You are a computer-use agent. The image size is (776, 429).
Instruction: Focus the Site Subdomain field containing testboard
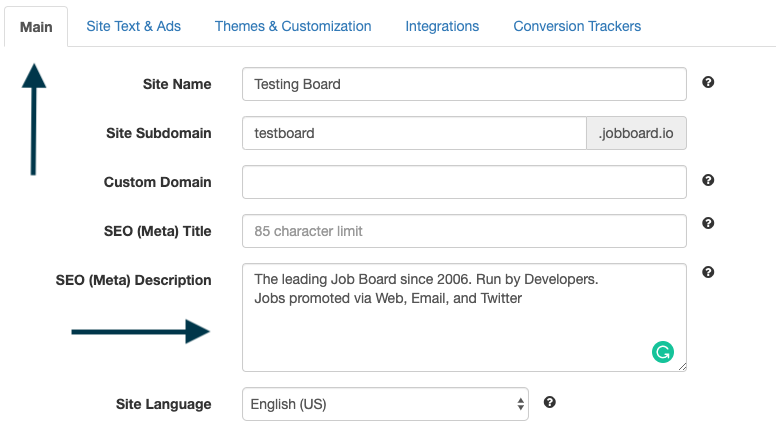click(x=413, y=133)
